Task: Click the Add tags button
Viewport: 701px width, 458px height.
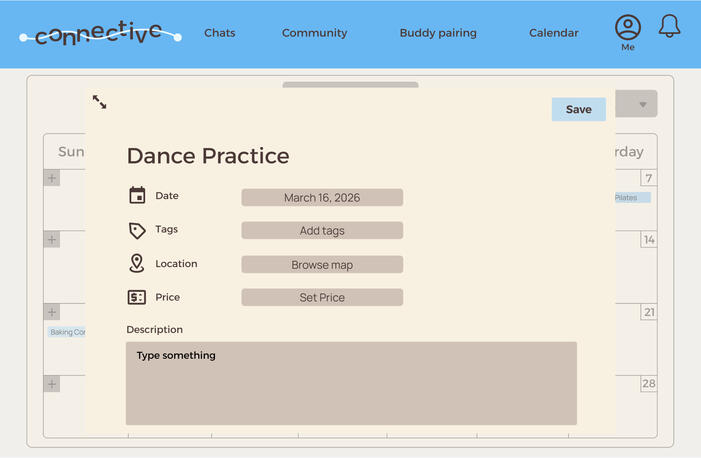Action: (322, 230)
